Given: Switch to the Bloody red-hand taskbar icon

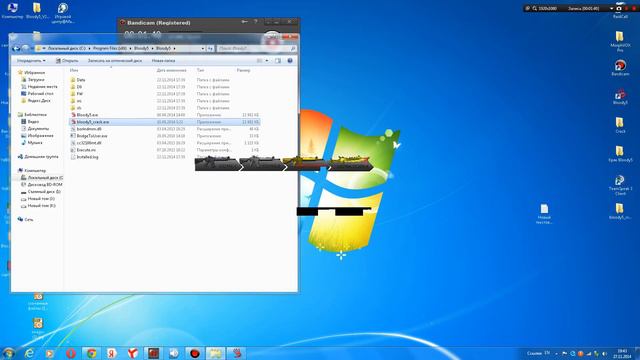Looking at the screenshot, I should (x=236, y=353).
